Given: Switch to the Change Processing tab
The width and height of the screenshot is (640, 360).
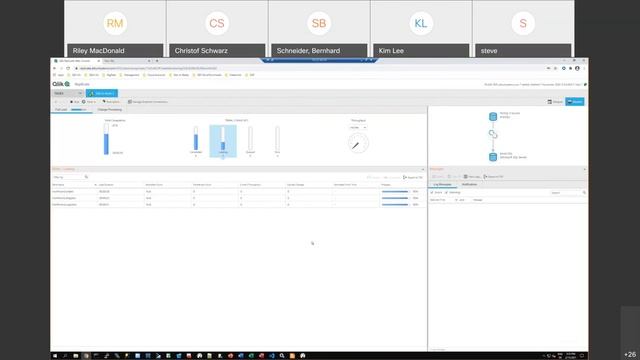Looking at the screenshot, I should [109, 109].
